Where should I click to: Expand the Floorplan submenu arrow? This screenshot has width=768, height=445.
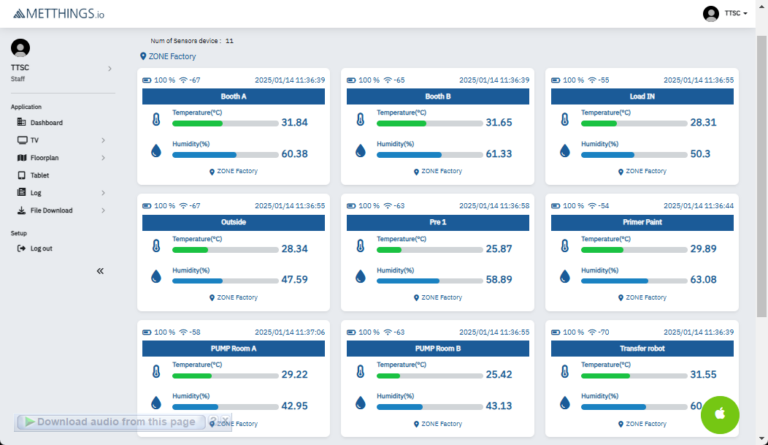point(103,158)
